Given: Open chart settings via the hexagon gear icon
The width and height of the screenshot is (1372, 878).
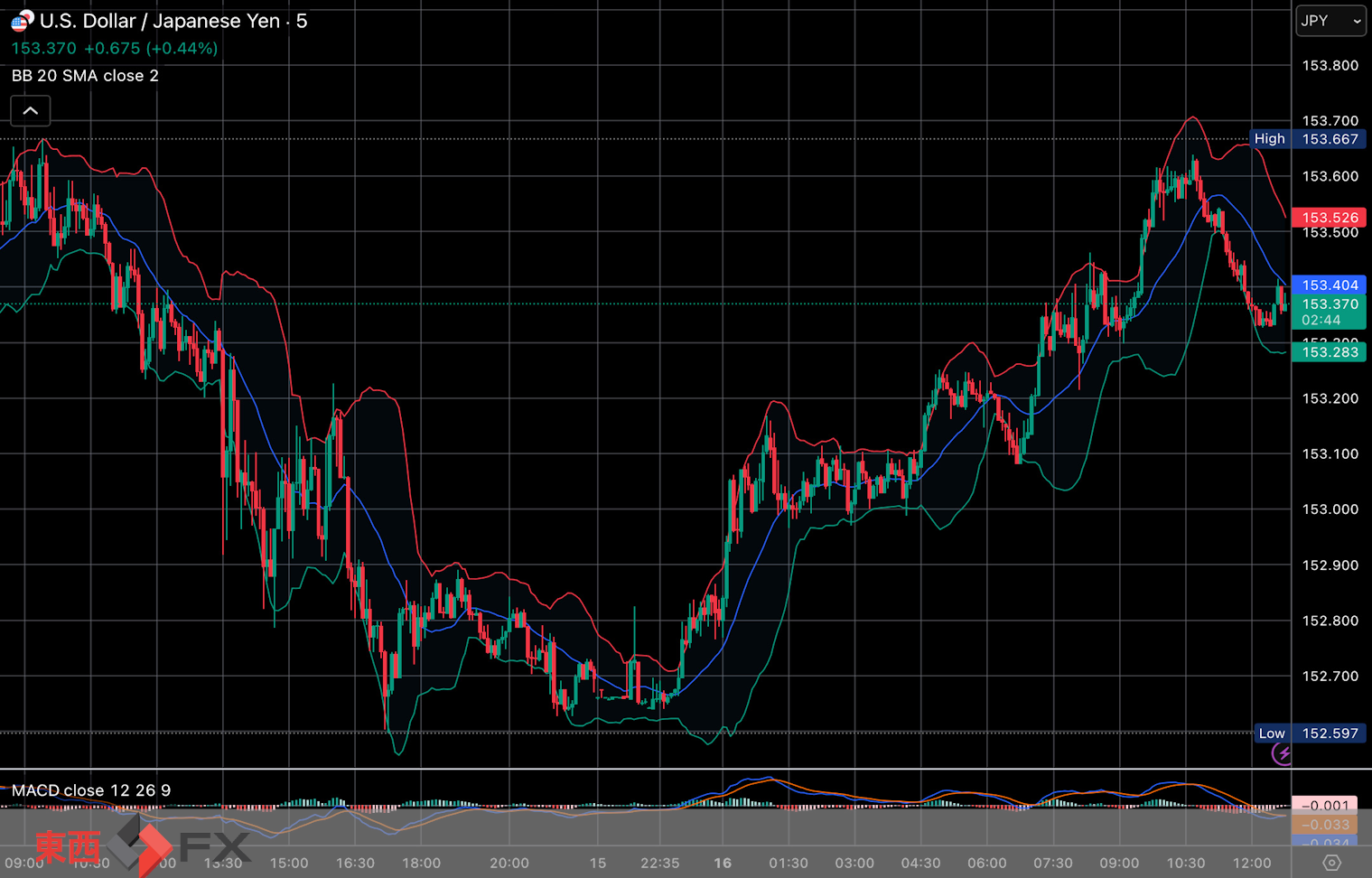Looking at the screenshot, I should [x=1331, y=863].
